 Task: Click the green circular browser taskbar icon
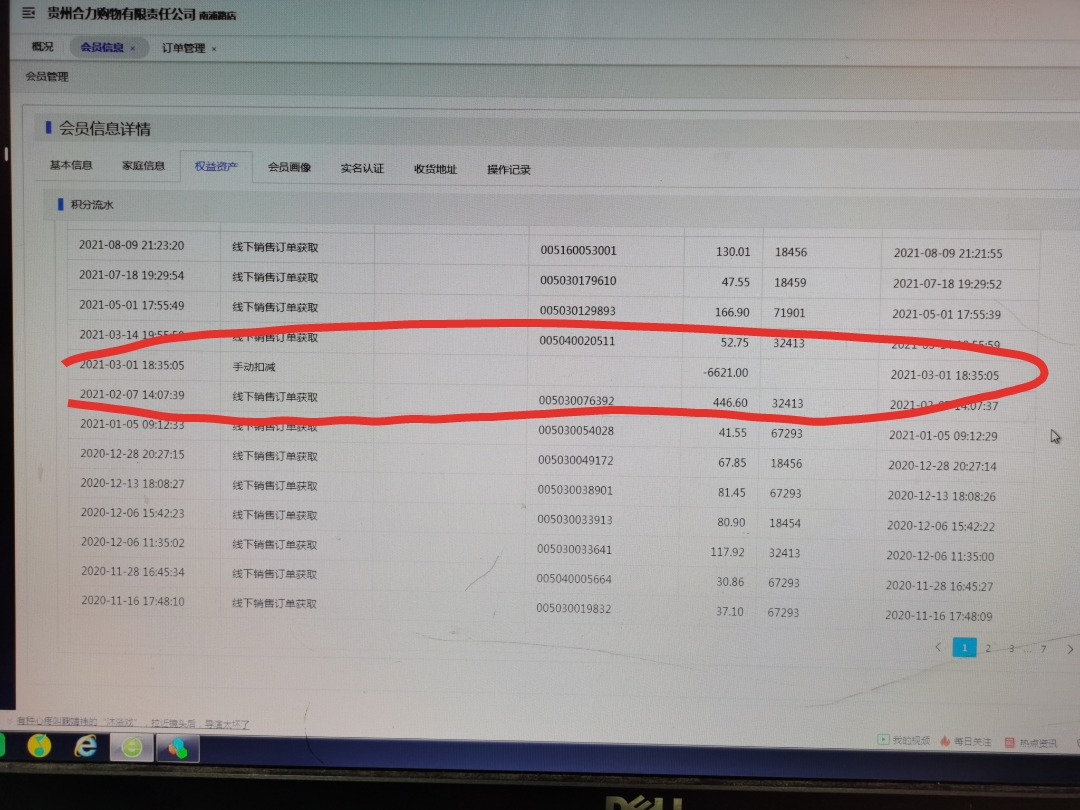[132, 747]
